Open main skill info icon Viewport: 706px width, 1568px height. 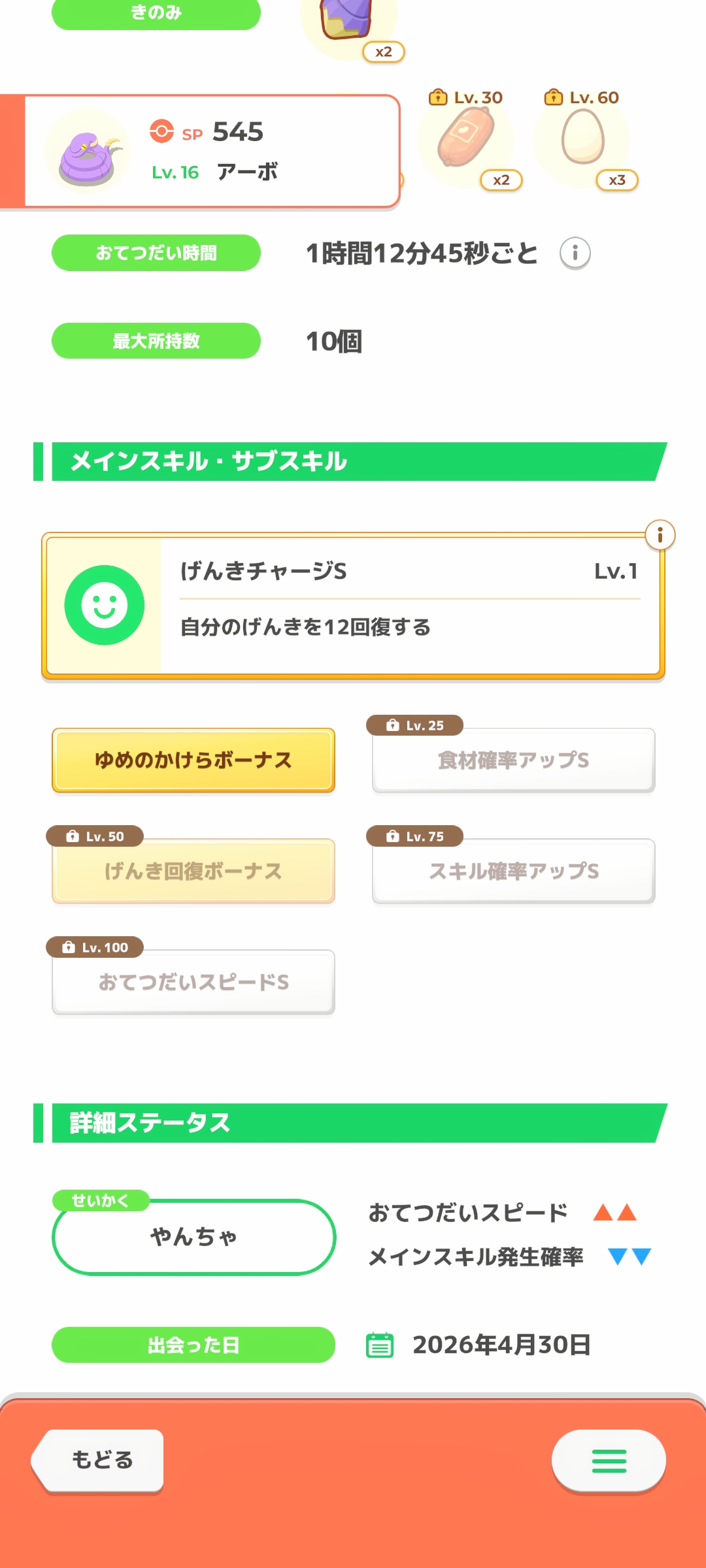pos(660,536)
